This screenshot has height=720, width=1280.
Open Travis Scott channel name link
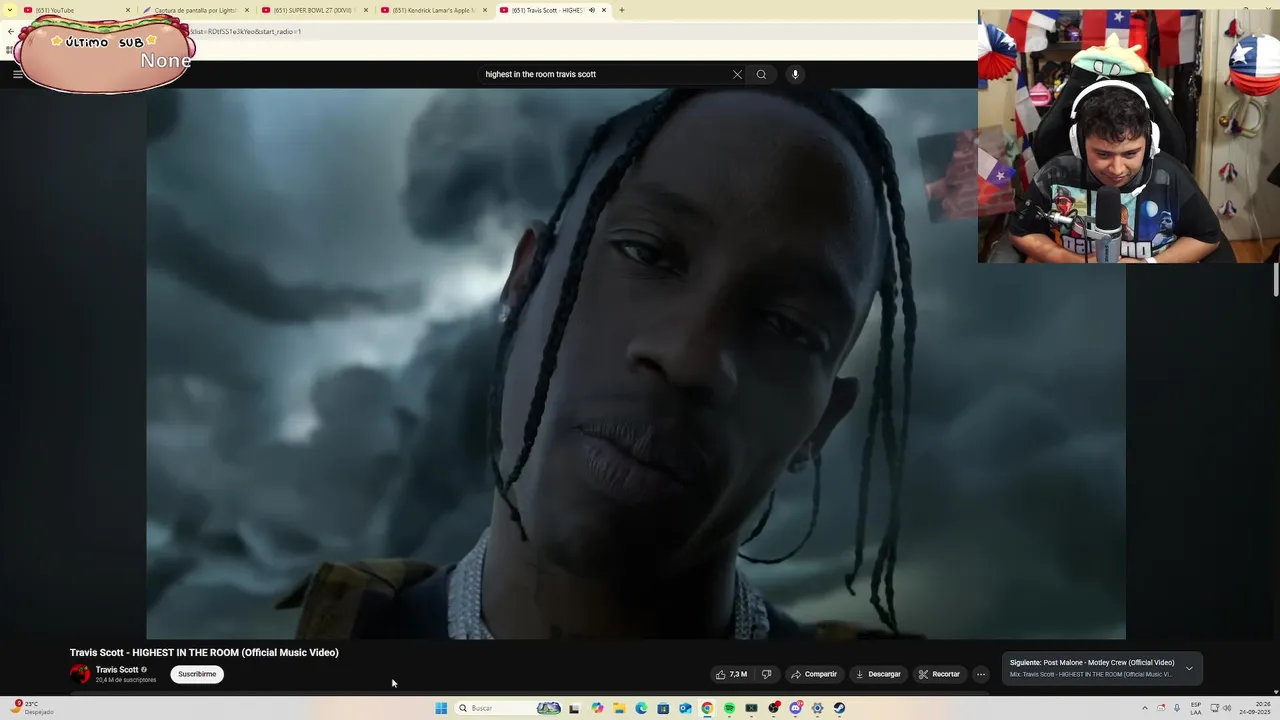coord(117,670)
